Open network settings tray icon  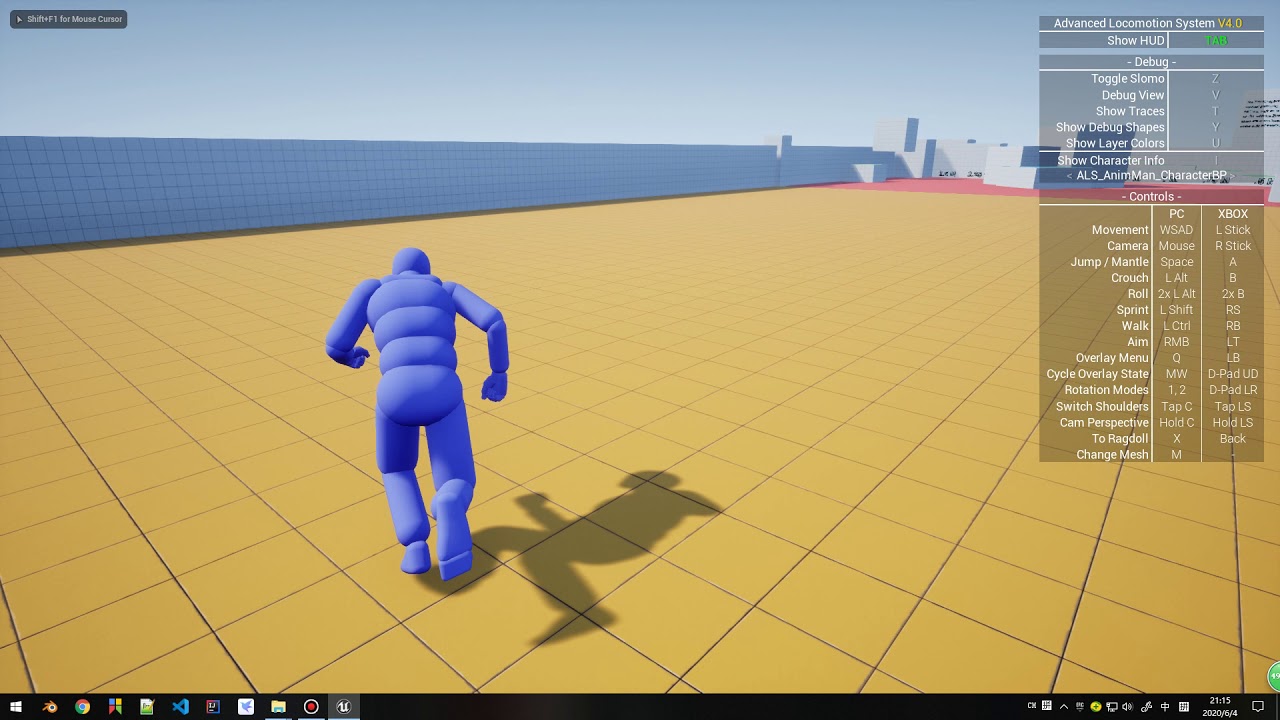pos(1111,707)
